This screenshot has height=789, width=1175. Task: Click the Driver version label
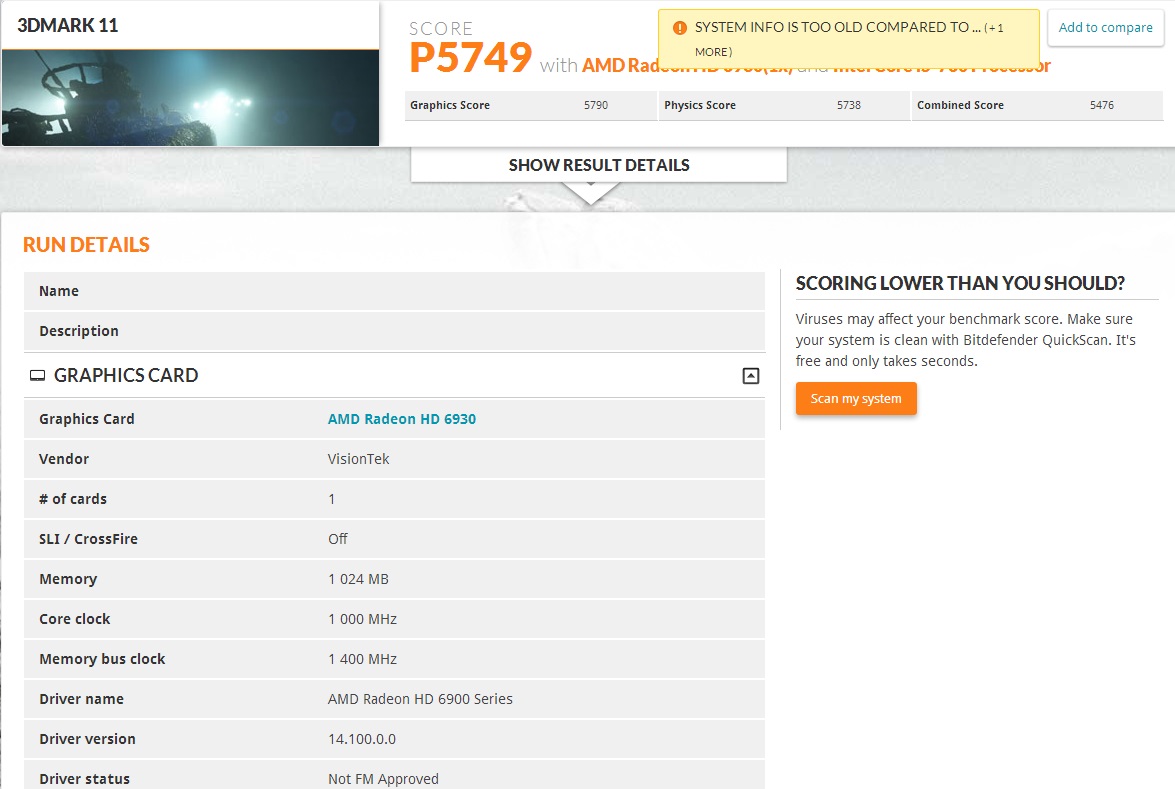point(87,739)
